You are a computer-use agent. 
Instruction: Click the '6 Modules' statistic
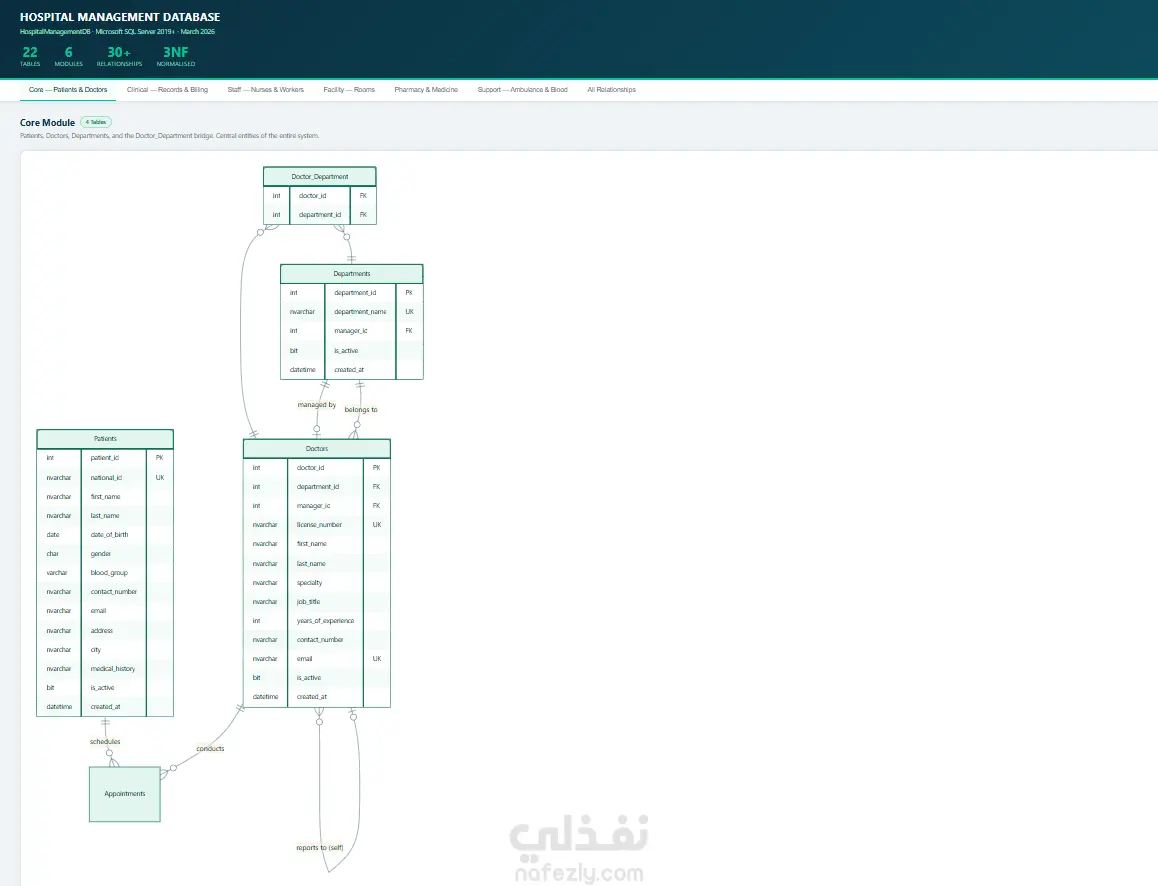(x=69, y=56)
